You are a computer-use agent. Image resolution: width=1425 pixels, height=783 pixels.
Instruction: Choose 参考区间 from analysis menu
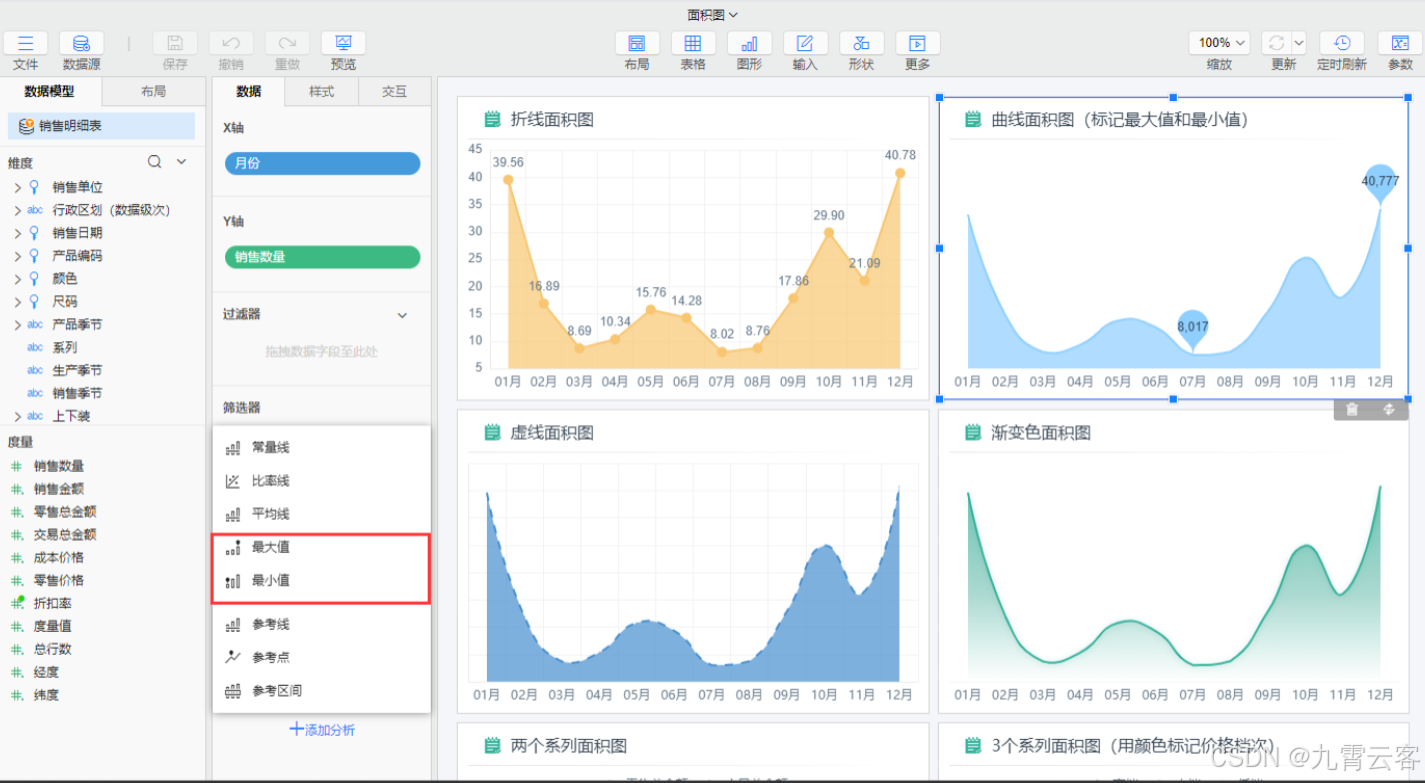[x=321, y=691]
